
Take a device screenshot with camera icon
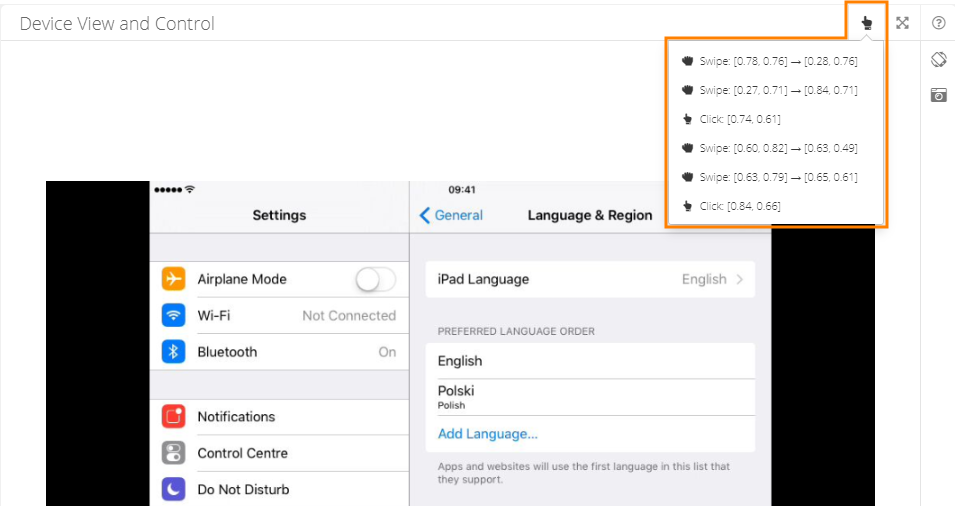click(938, 95)
